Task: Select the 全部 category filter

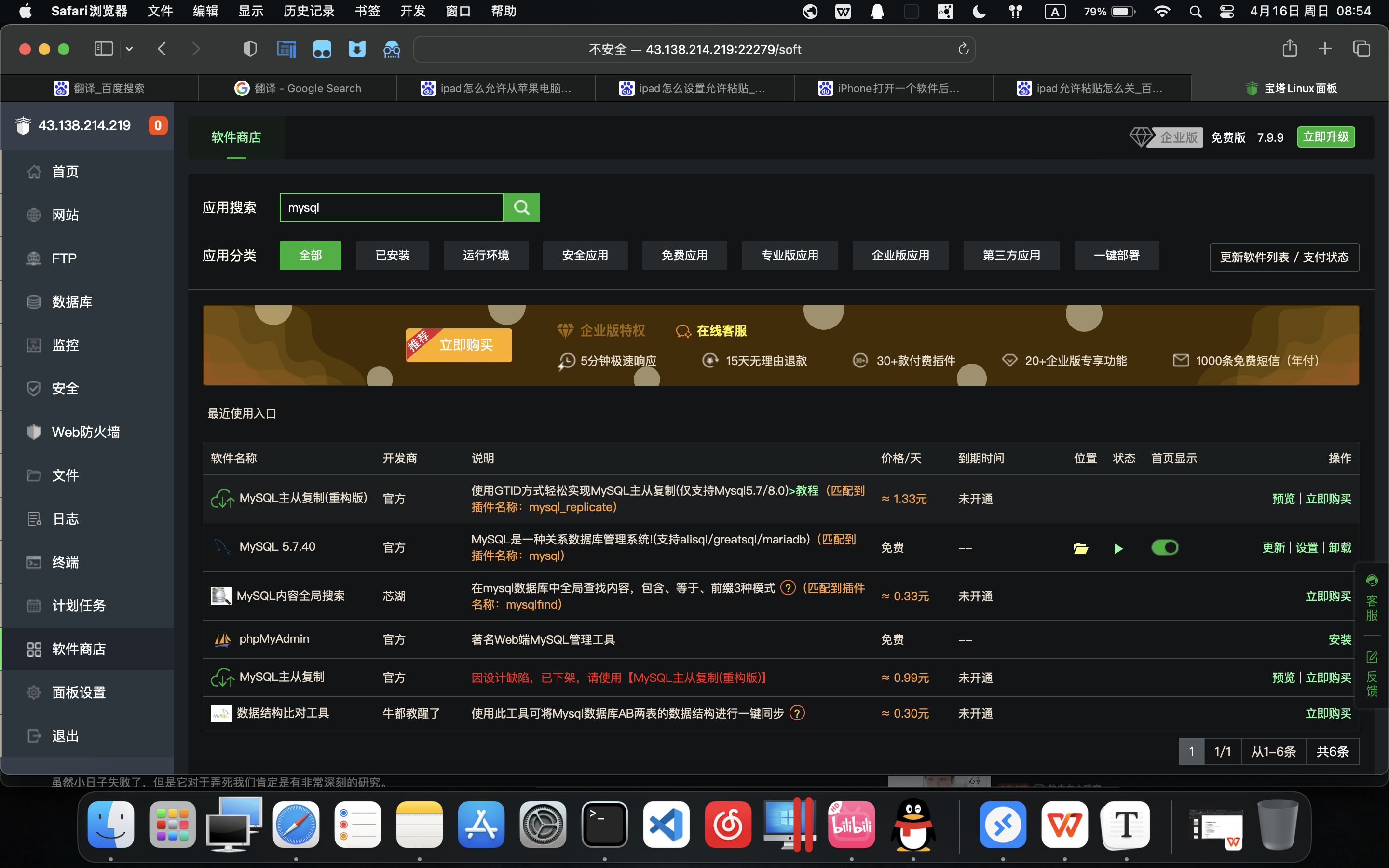Action: [311, 256]
